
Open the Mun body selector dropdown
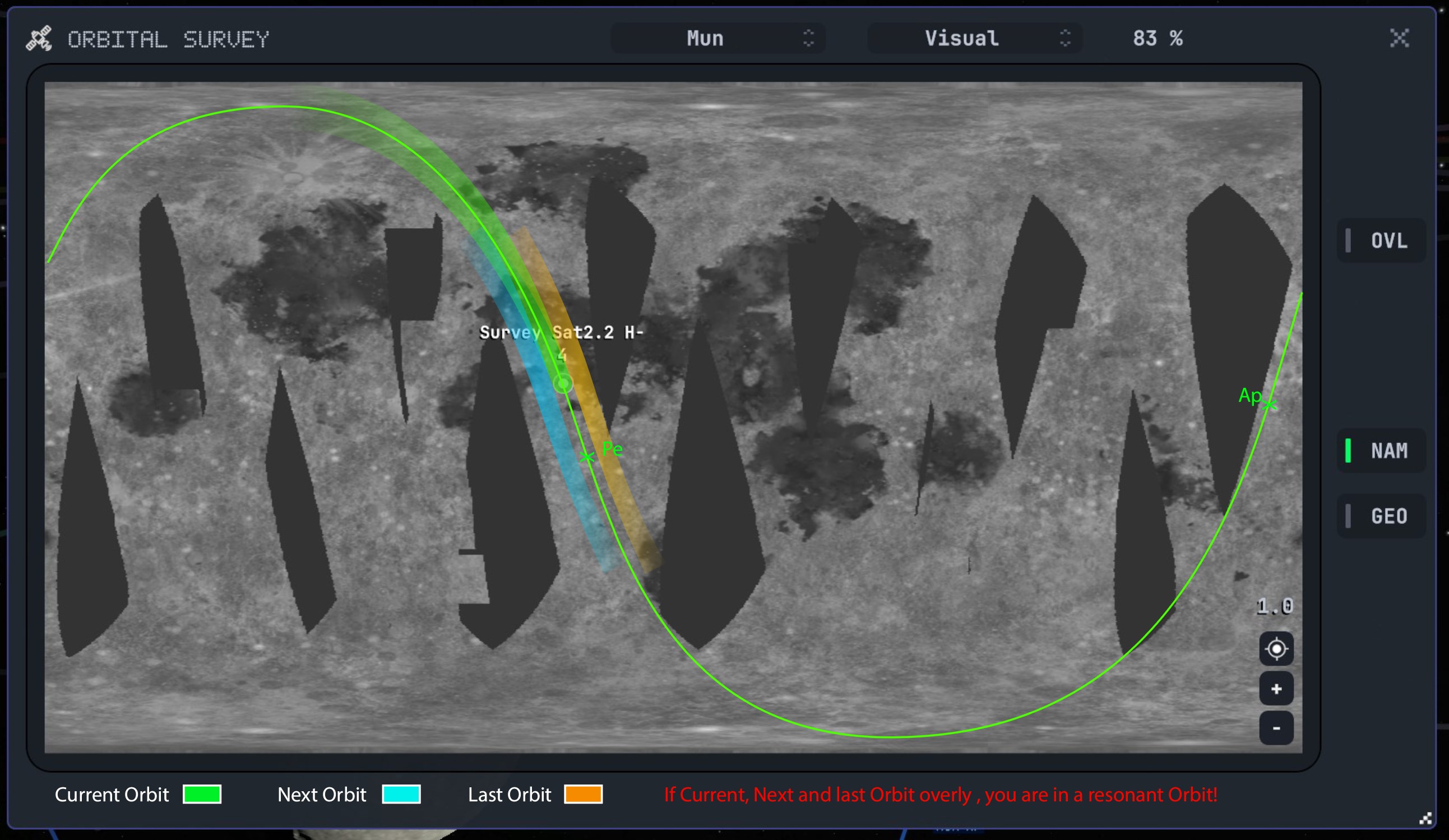tap(717, 39)
